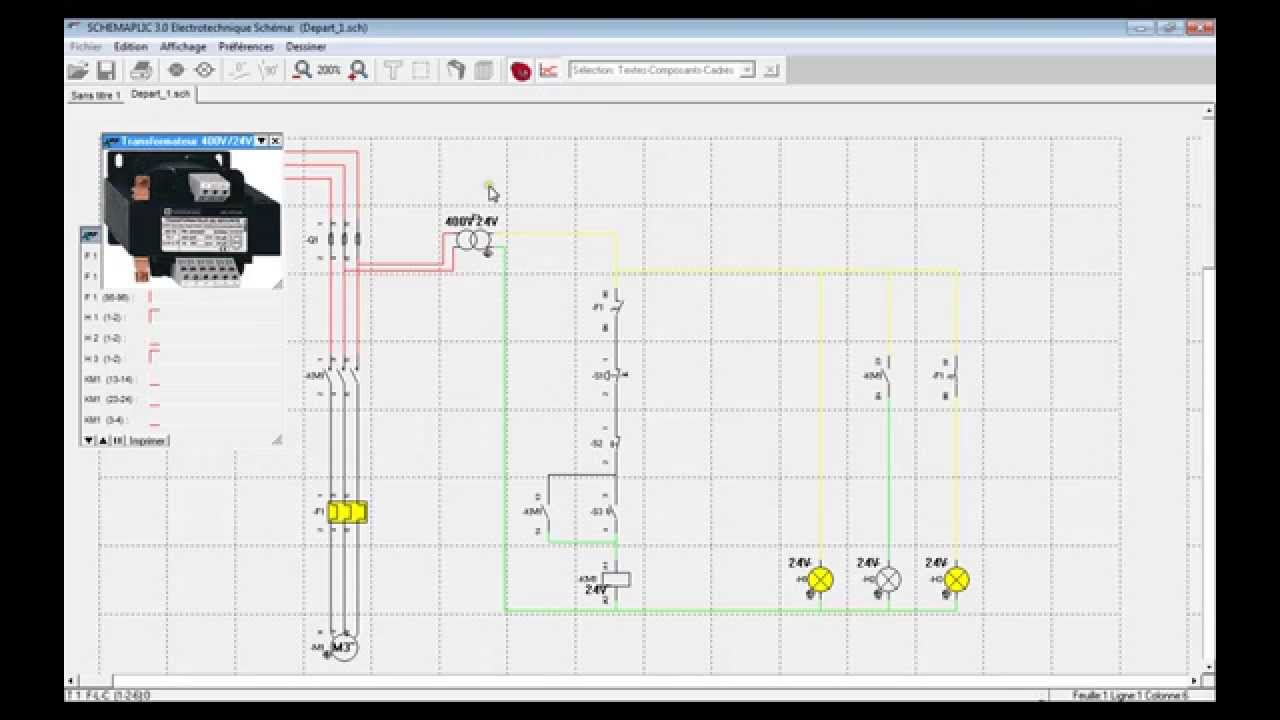Image resolution: width=1280 pixels, height=720 pixels.
Task: Switch to the Sans titre 1 tab
Action: (95, 95)
